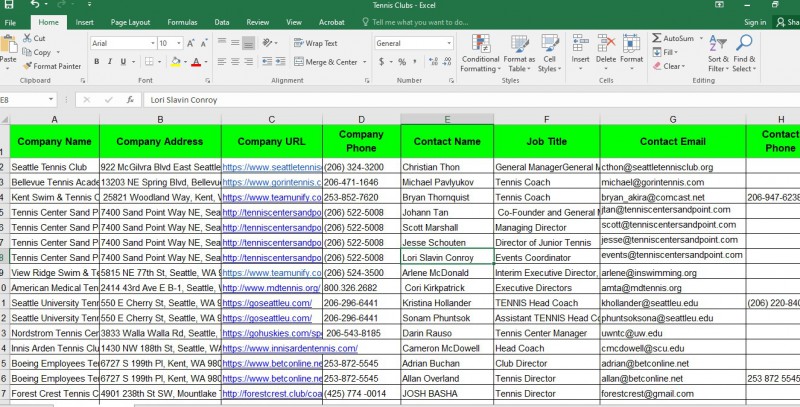Open the File tab
Image resolution: width=800 pixels, height=407 pixels.
[10, 22]
